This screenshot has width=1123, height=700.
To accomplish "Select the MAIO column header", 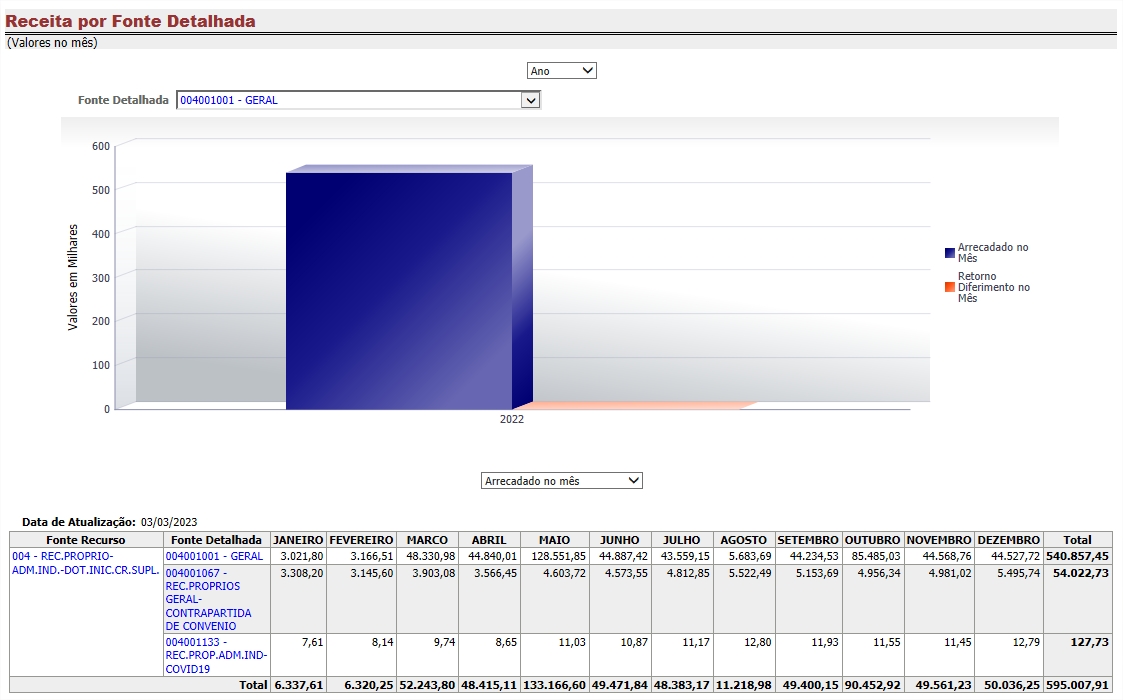I will pyautogui.click(x=553, y=540).
